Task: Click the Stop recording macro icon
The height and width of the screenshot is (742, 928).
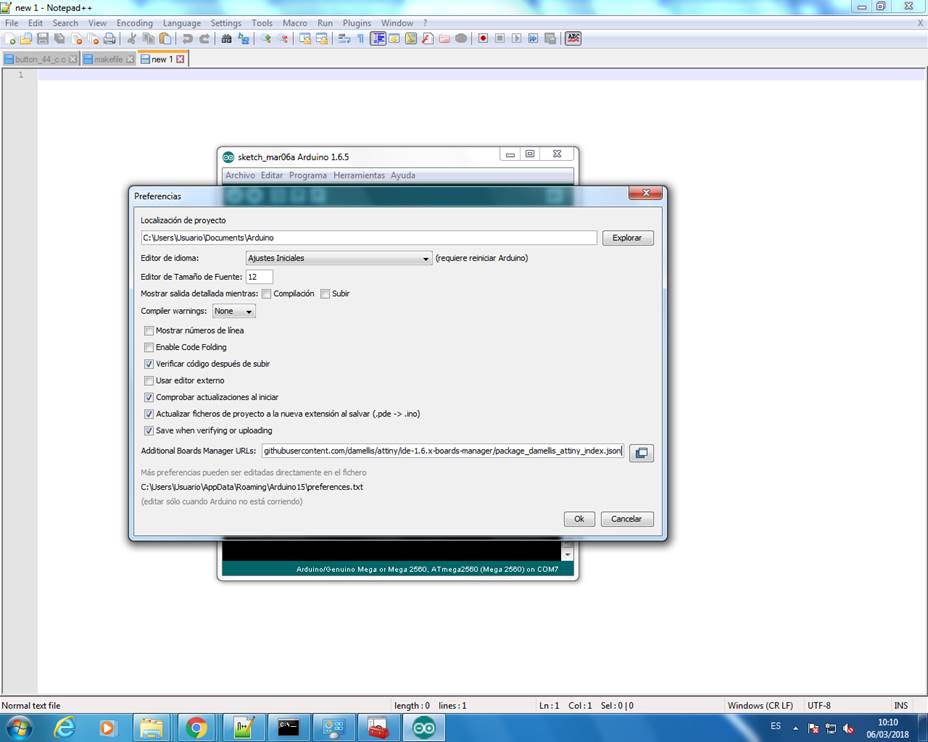Action: click(500, 39)
